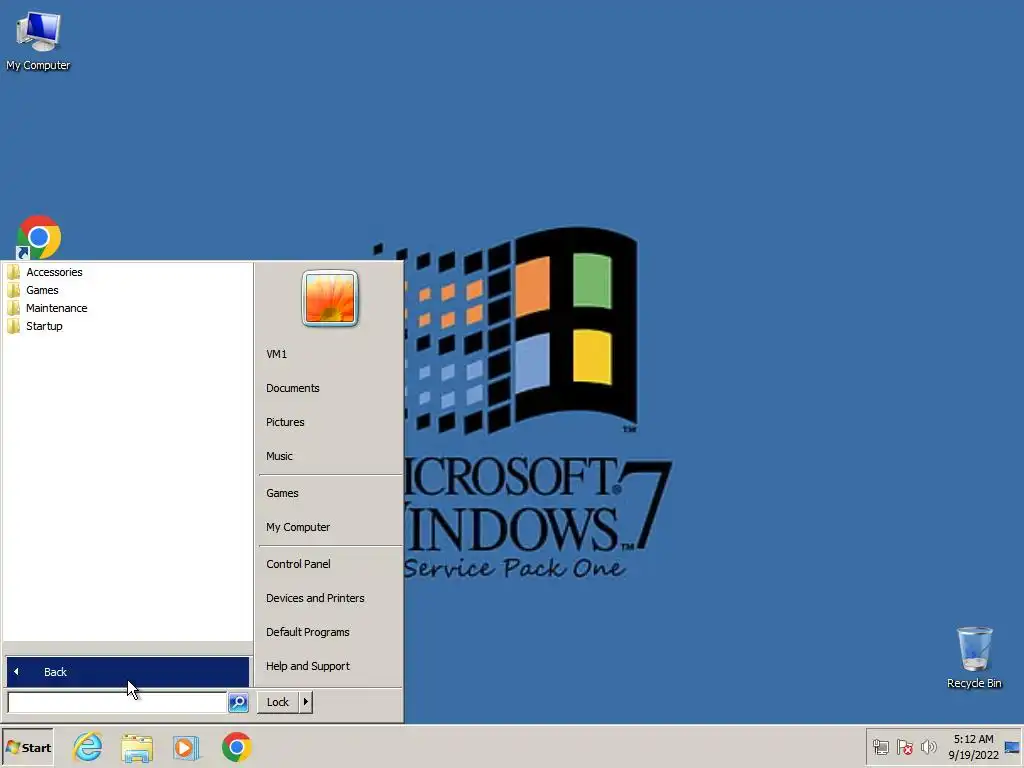The width and height of the screenshot is (1024, 768).
Task: Open the network tray icon
Action: [880, 746]
